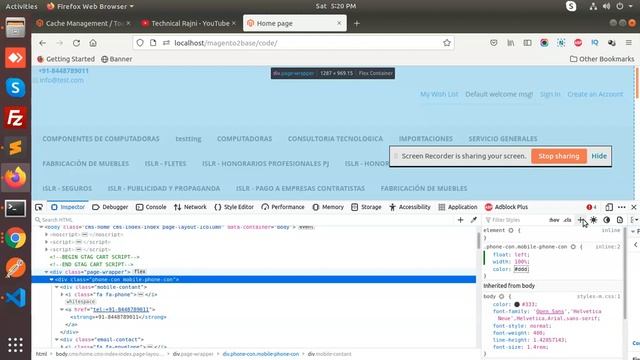Open Skype from the Ubuntu dock
Screen dimensions: 640x360
point(16,88)
